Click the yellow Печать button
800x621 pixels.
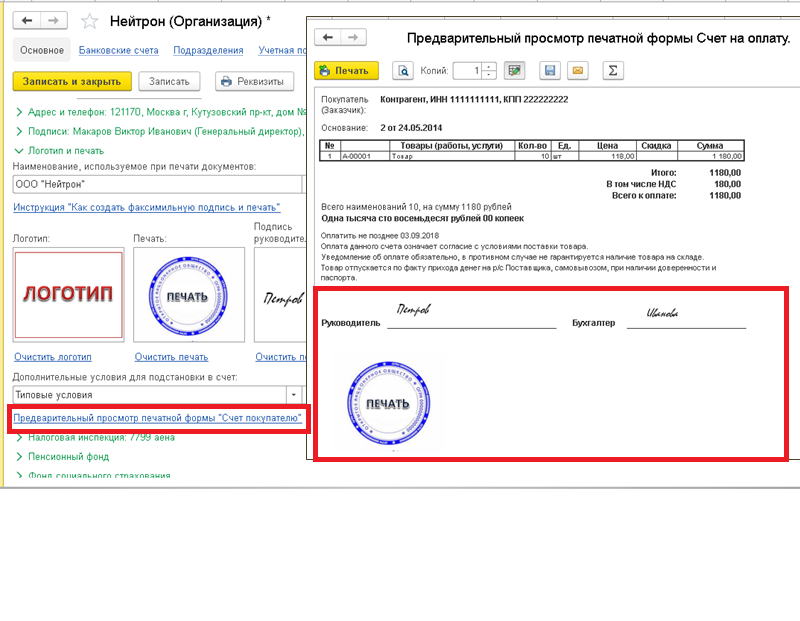(x=346, y=70)
